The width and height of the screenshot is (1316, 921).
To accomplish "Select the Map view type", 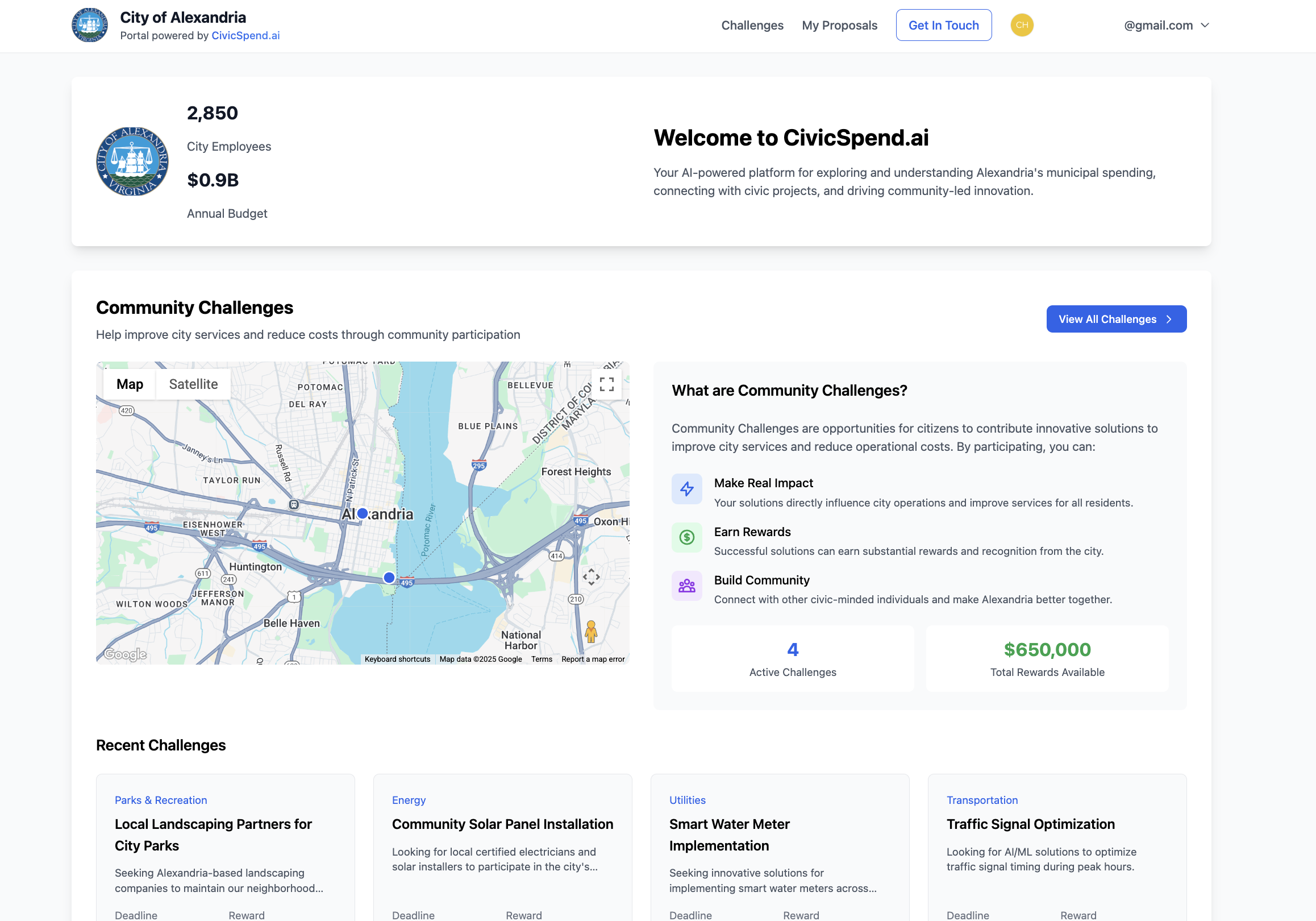I will 130,384.
